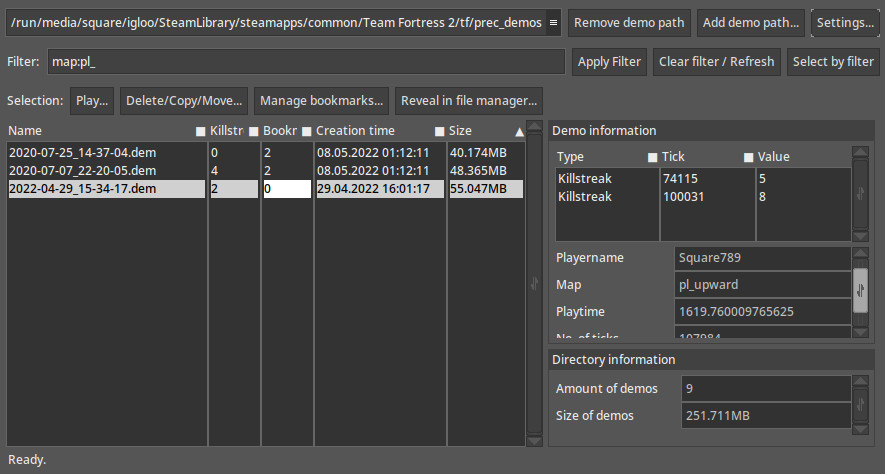The image size is (885, 474).
Task: Click the light scrollbar thumb beside the Map field
Action: point(860,291)
